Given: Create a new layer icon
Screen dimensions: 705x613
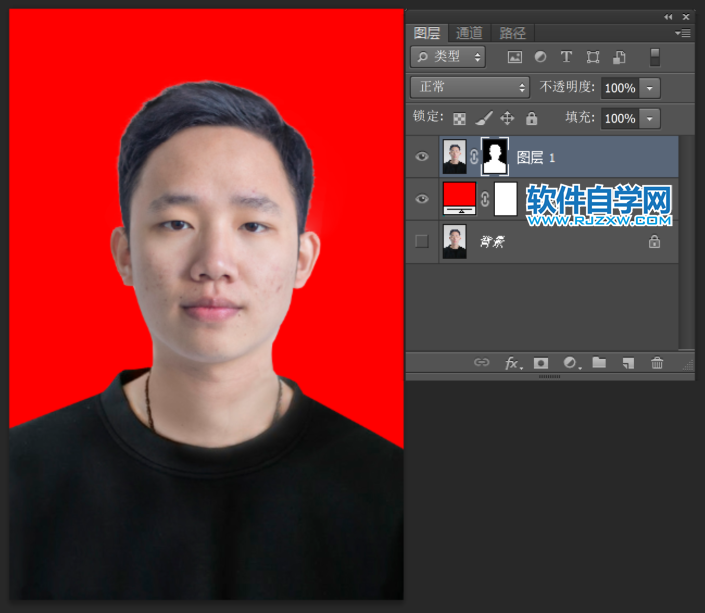Looking at the screenshot, I should (628, 363).
